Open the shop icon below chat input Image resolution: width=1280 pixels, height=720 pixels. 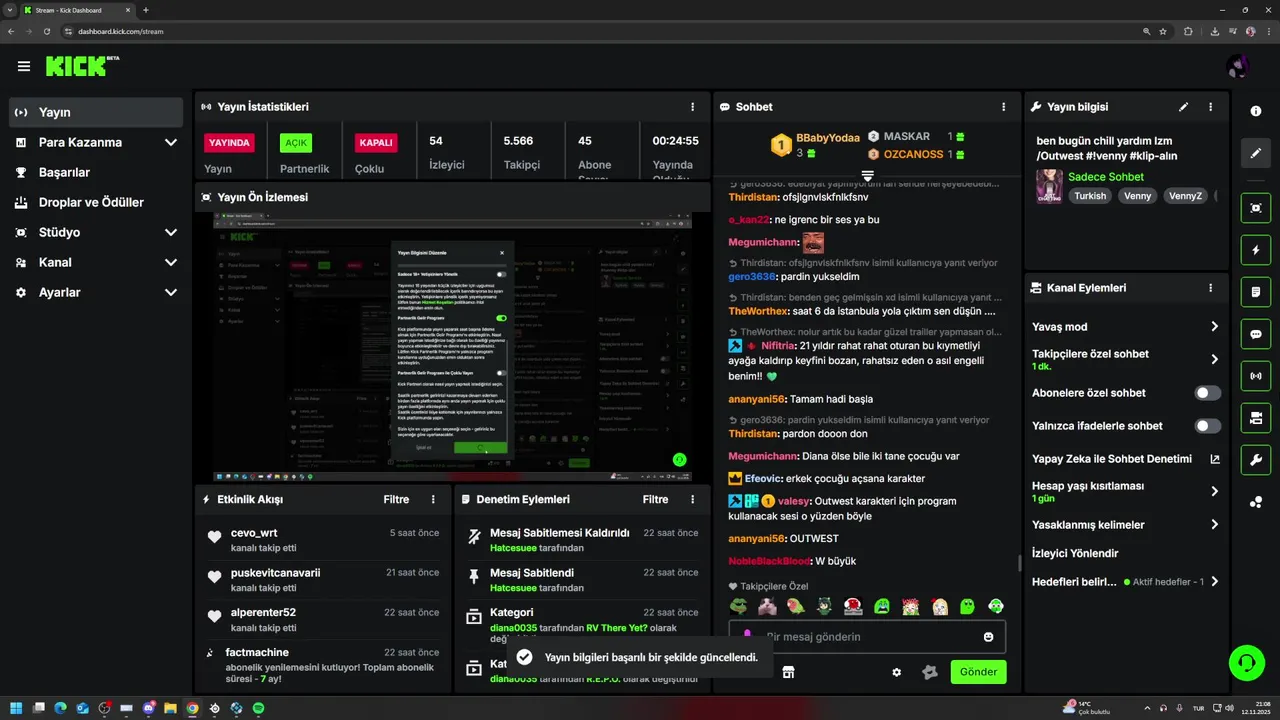(x=788, y=672)
